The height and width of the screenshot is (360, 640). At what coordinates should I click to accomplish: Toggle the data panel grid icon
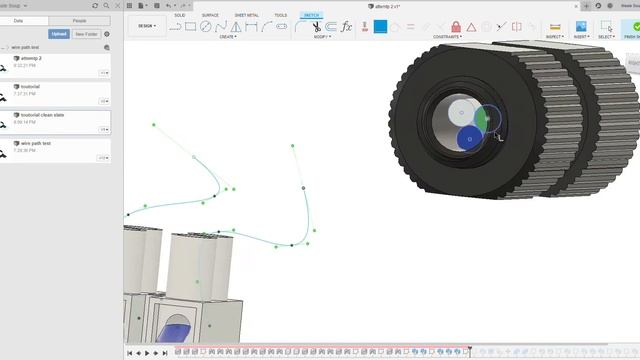(x=129, y=6)
